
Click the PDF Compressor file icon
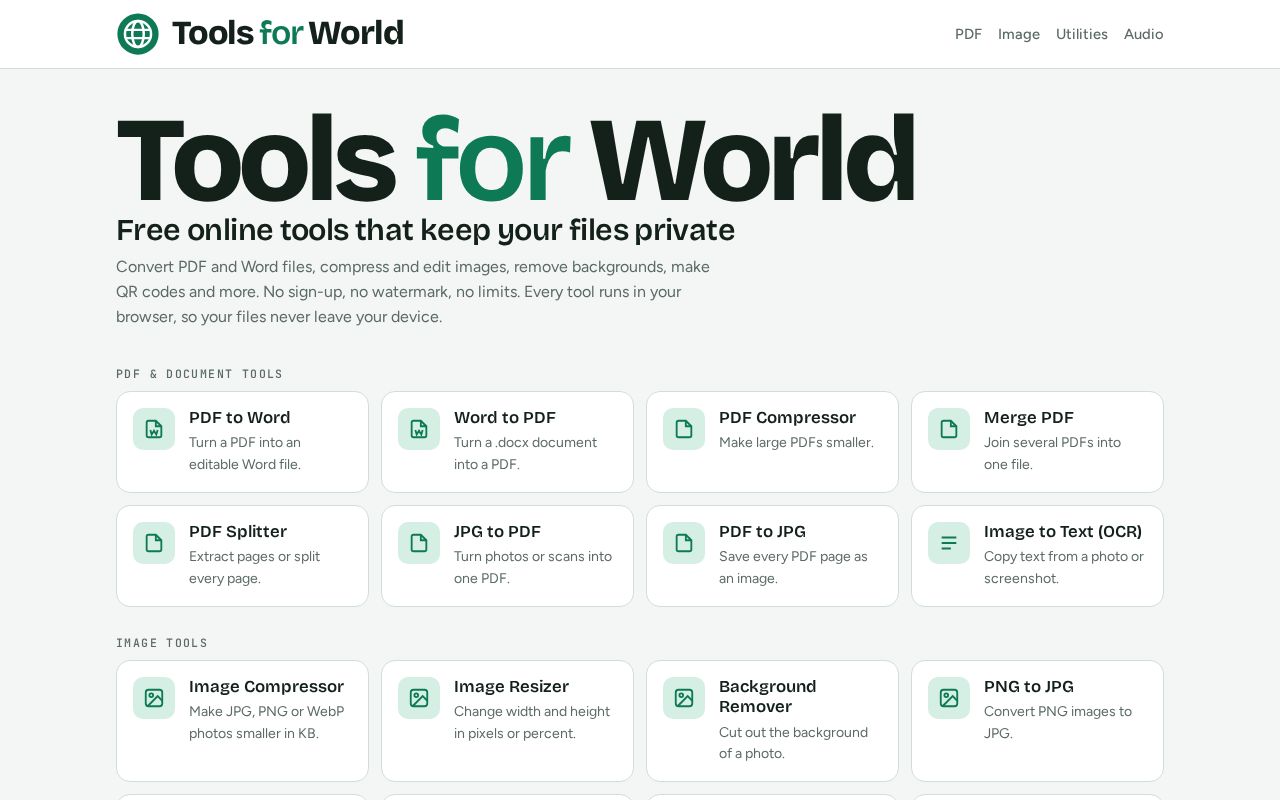[684, 429]
